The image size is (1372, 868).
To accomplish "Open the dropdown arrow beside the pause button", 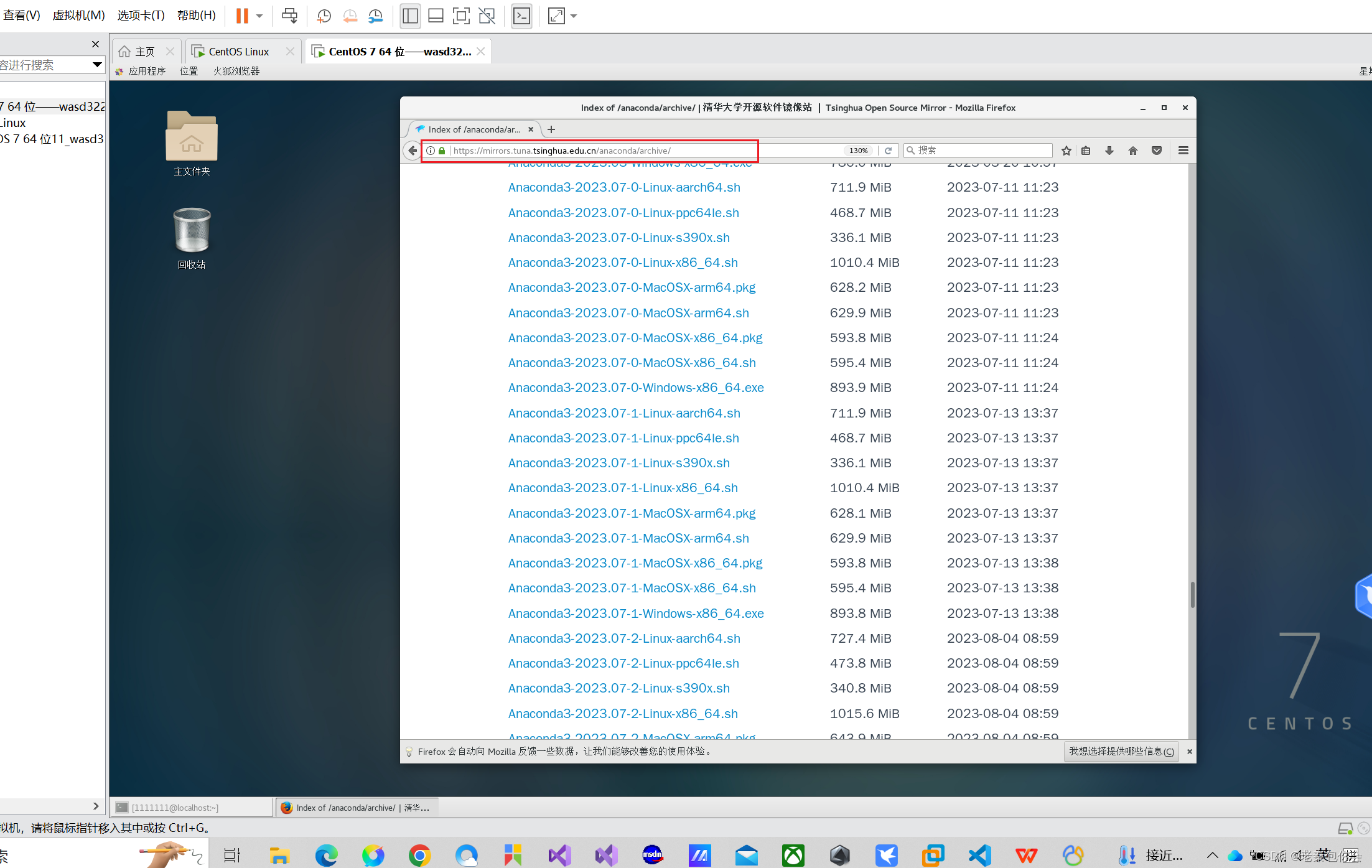I will coord(259,16).
